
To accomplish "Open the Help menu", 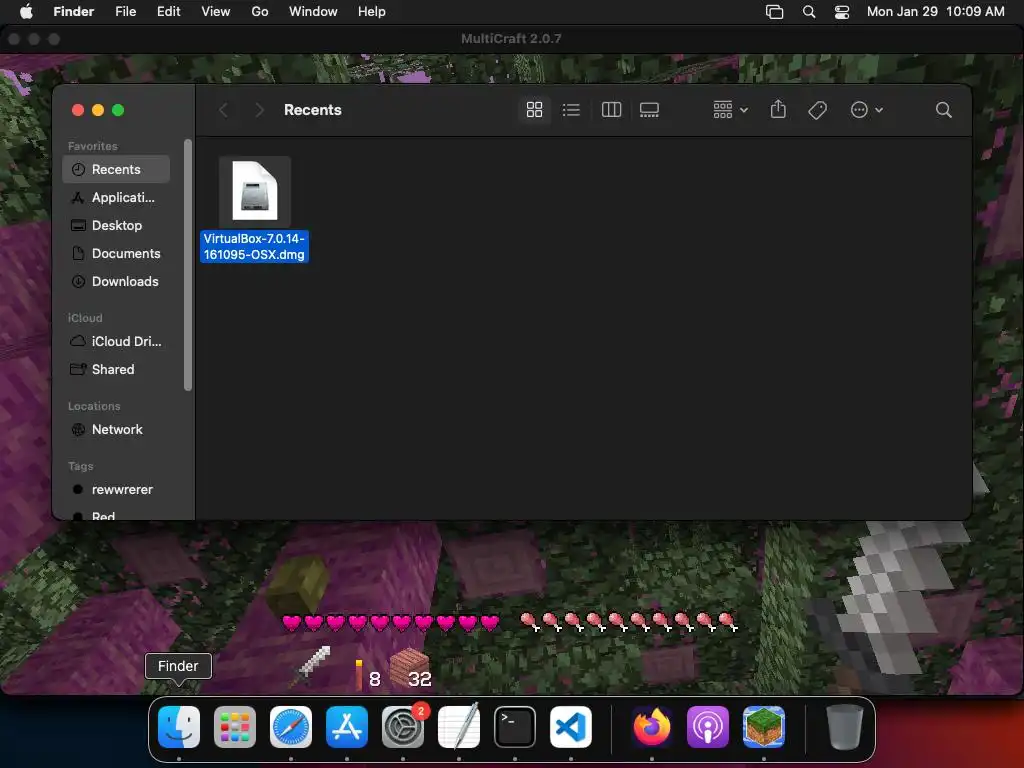I will [x=372, y=12].
